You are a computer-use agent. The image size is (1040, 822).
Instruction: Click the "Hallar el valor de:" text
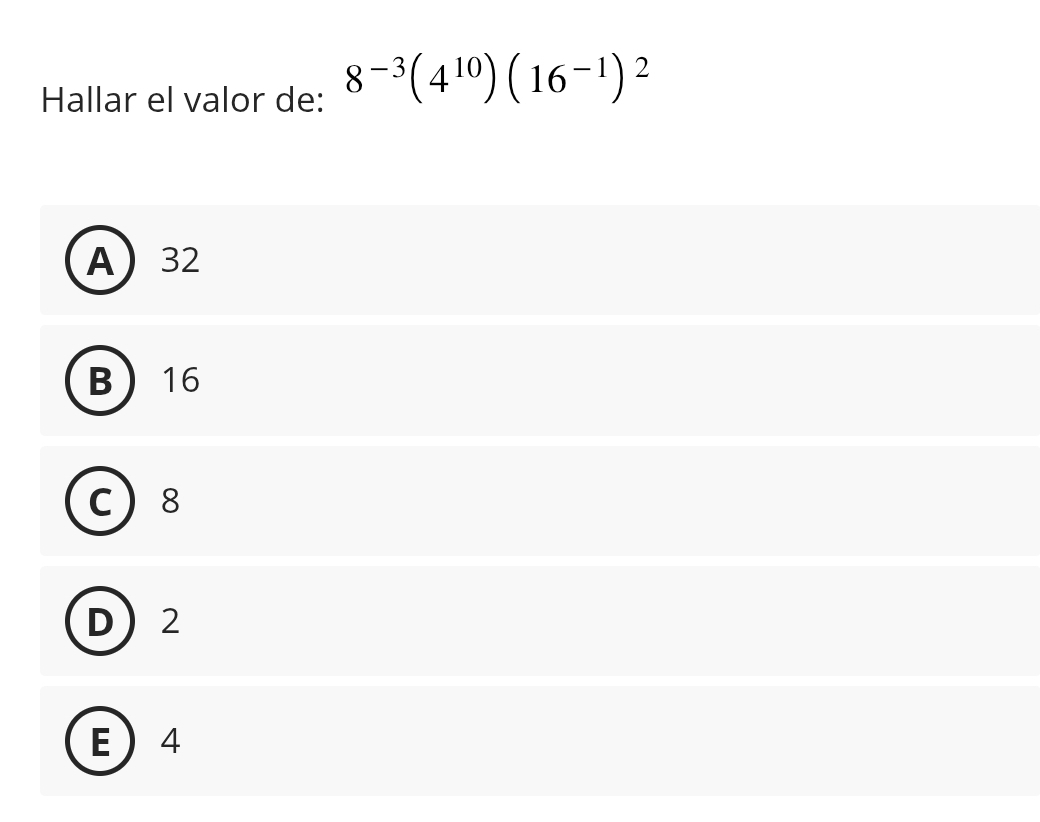[x=183, y=101]
